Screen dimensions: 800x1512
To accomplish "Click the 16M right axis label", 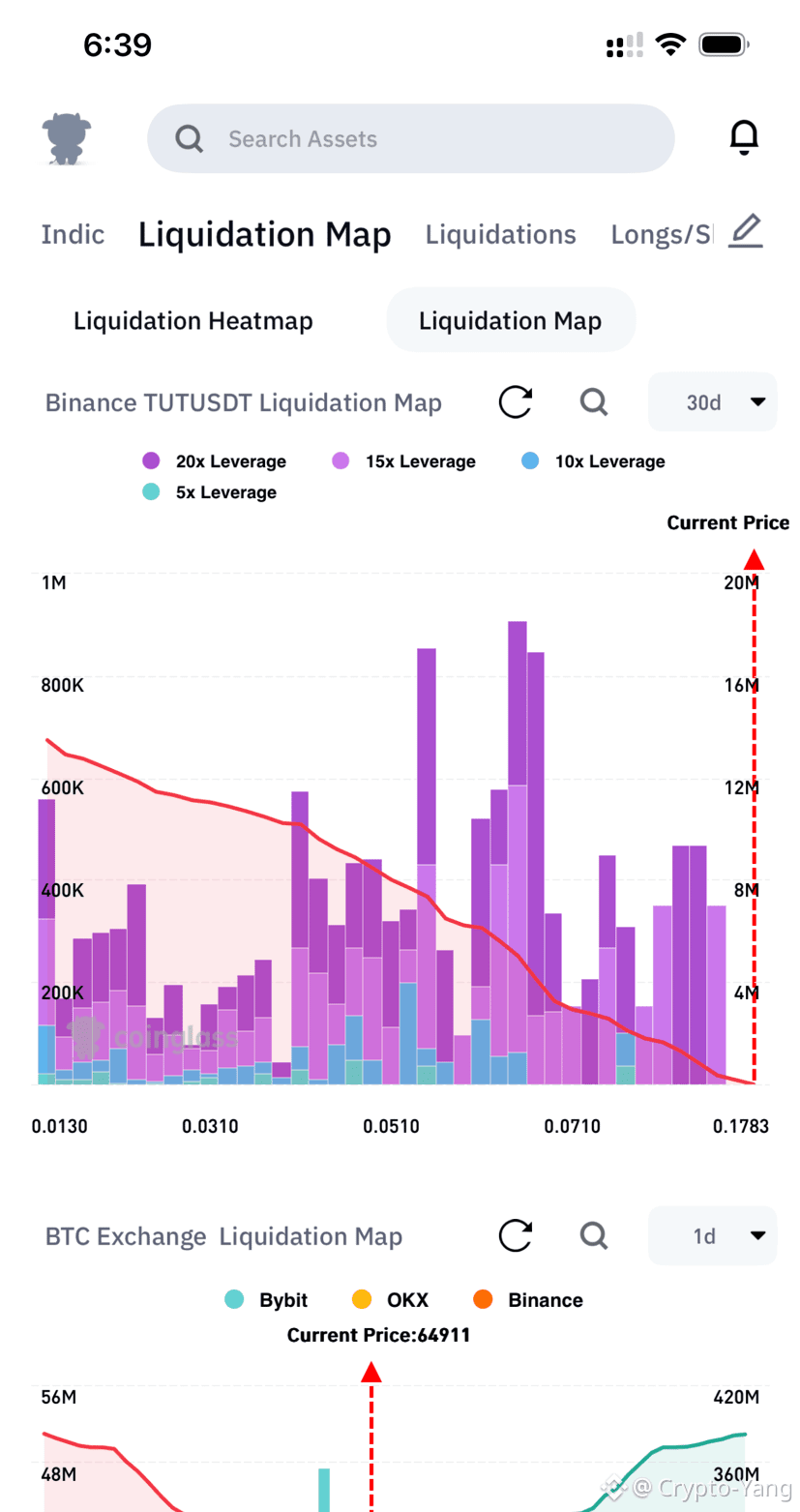I will tap(740, 686).
